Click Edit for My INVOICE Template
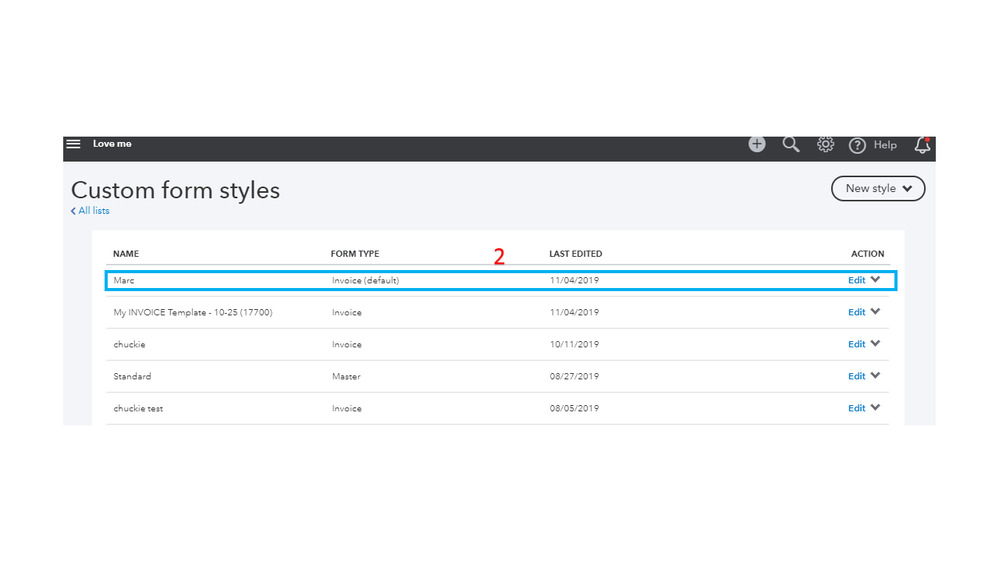 pos(856,312)
